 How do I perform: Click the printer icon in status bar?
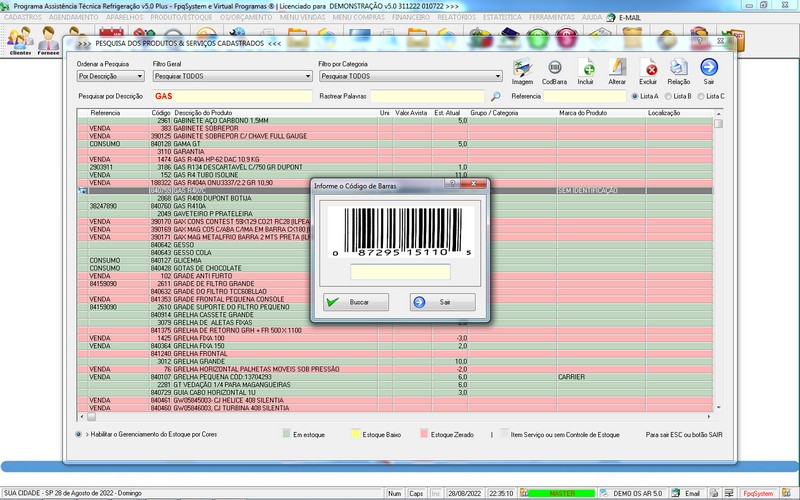point(714,493)
